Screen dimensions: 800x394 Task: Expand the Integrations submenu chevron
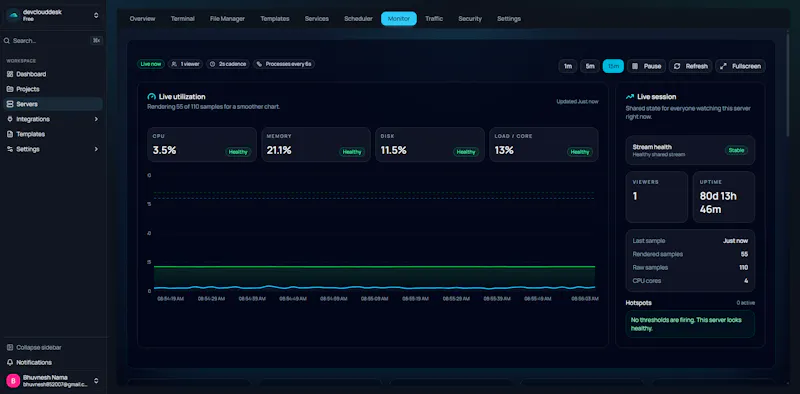[96, 119]
